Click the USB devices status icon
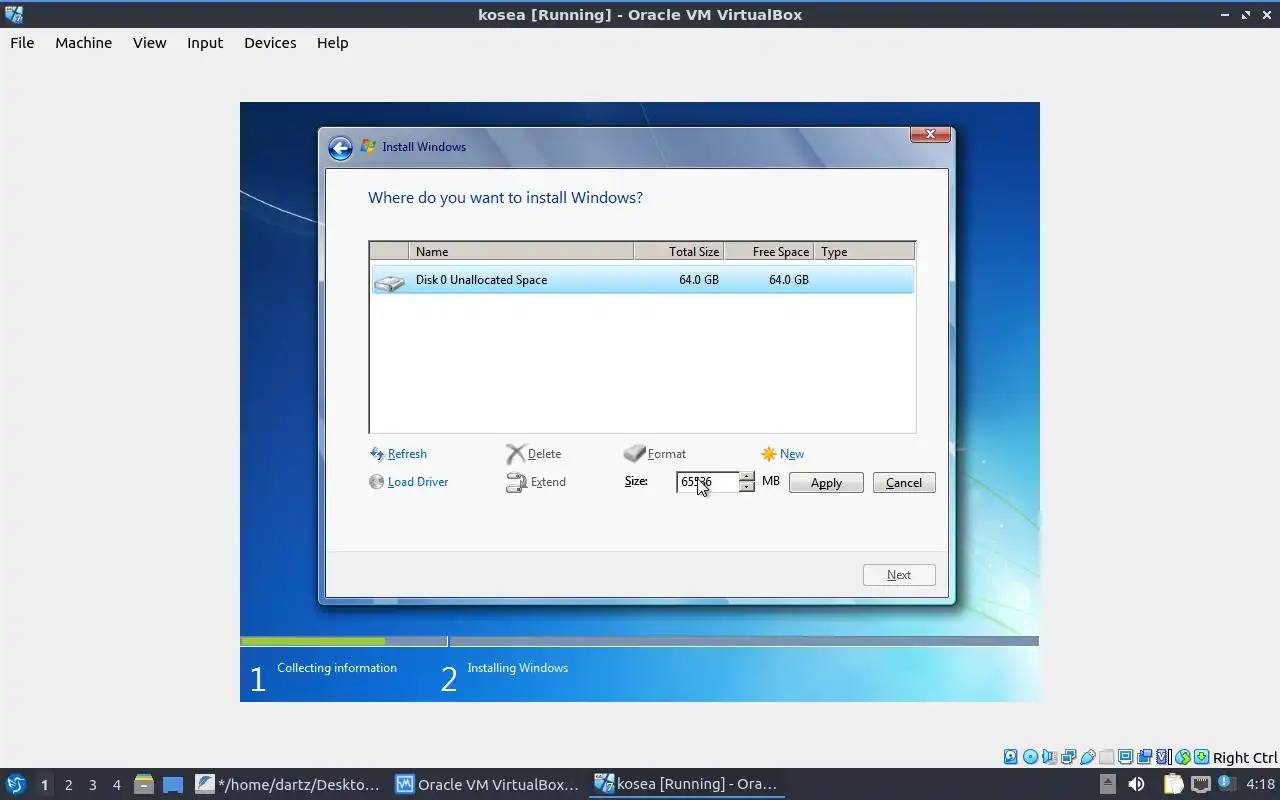This screenshot has width=1280, height=800. (1088, 757)
